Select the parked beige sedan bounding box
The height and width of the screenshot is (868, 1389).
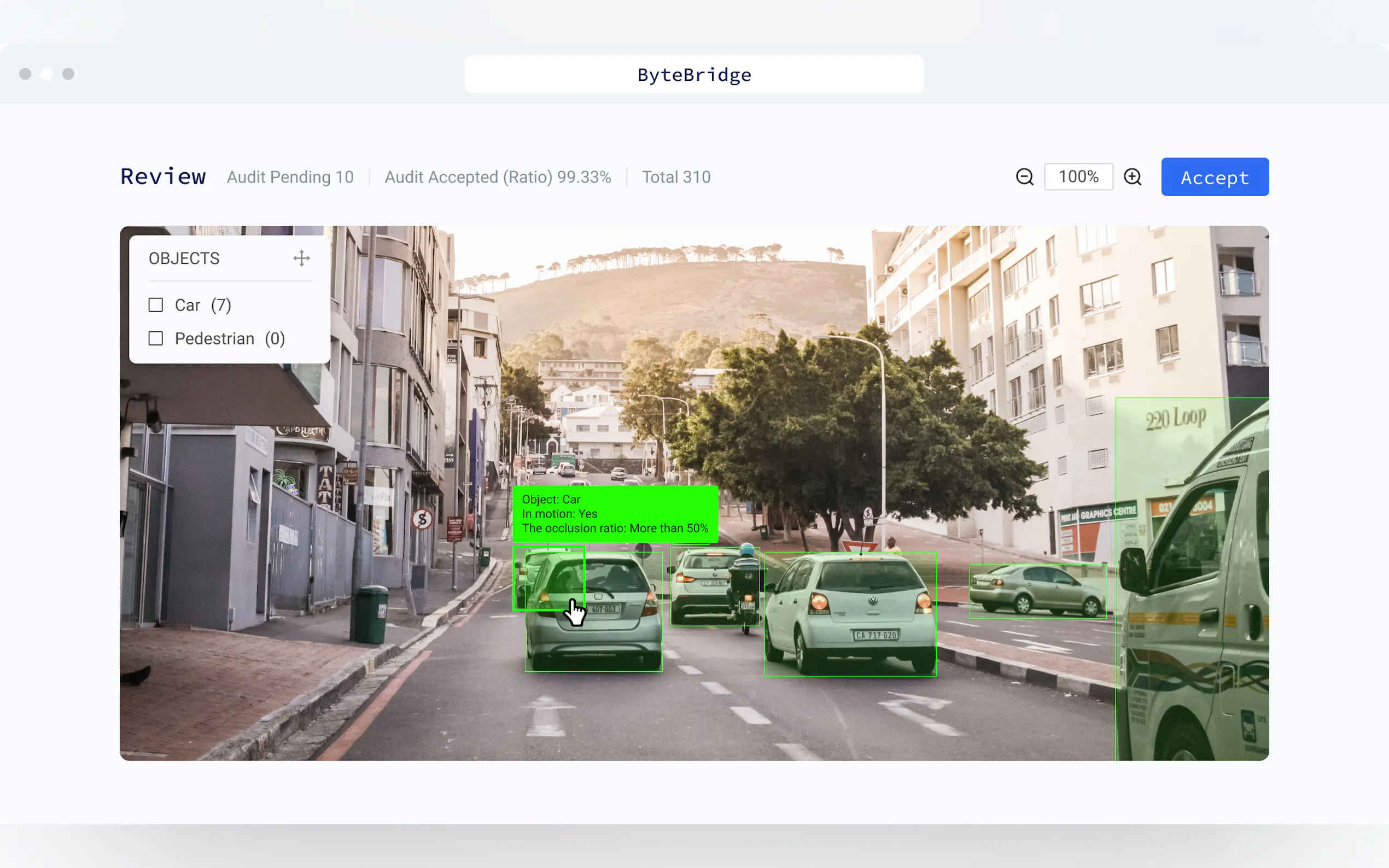click(1037, 591)
